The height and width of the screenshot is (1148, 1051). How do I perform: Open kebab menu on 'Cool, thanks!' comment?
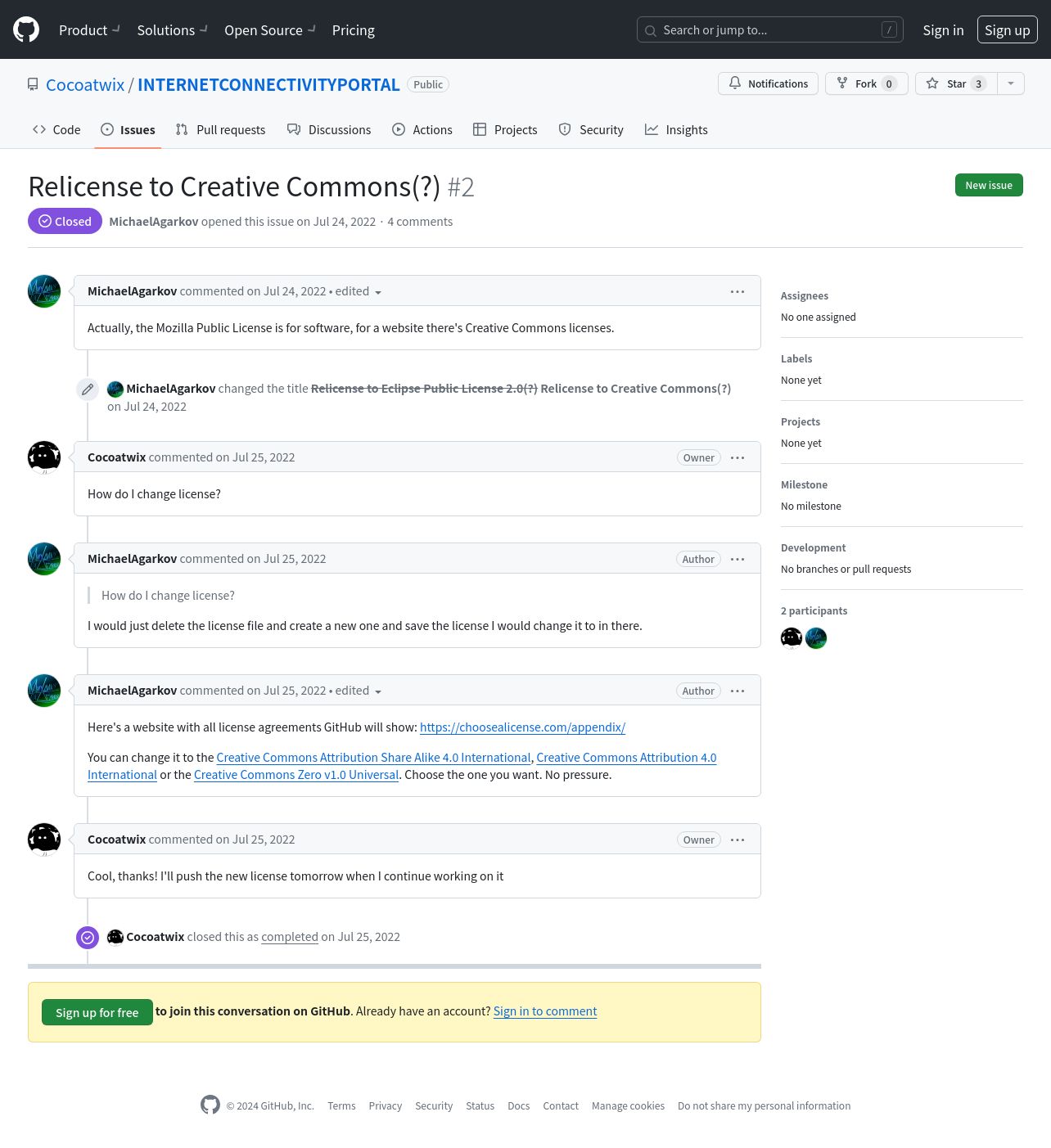738,840
